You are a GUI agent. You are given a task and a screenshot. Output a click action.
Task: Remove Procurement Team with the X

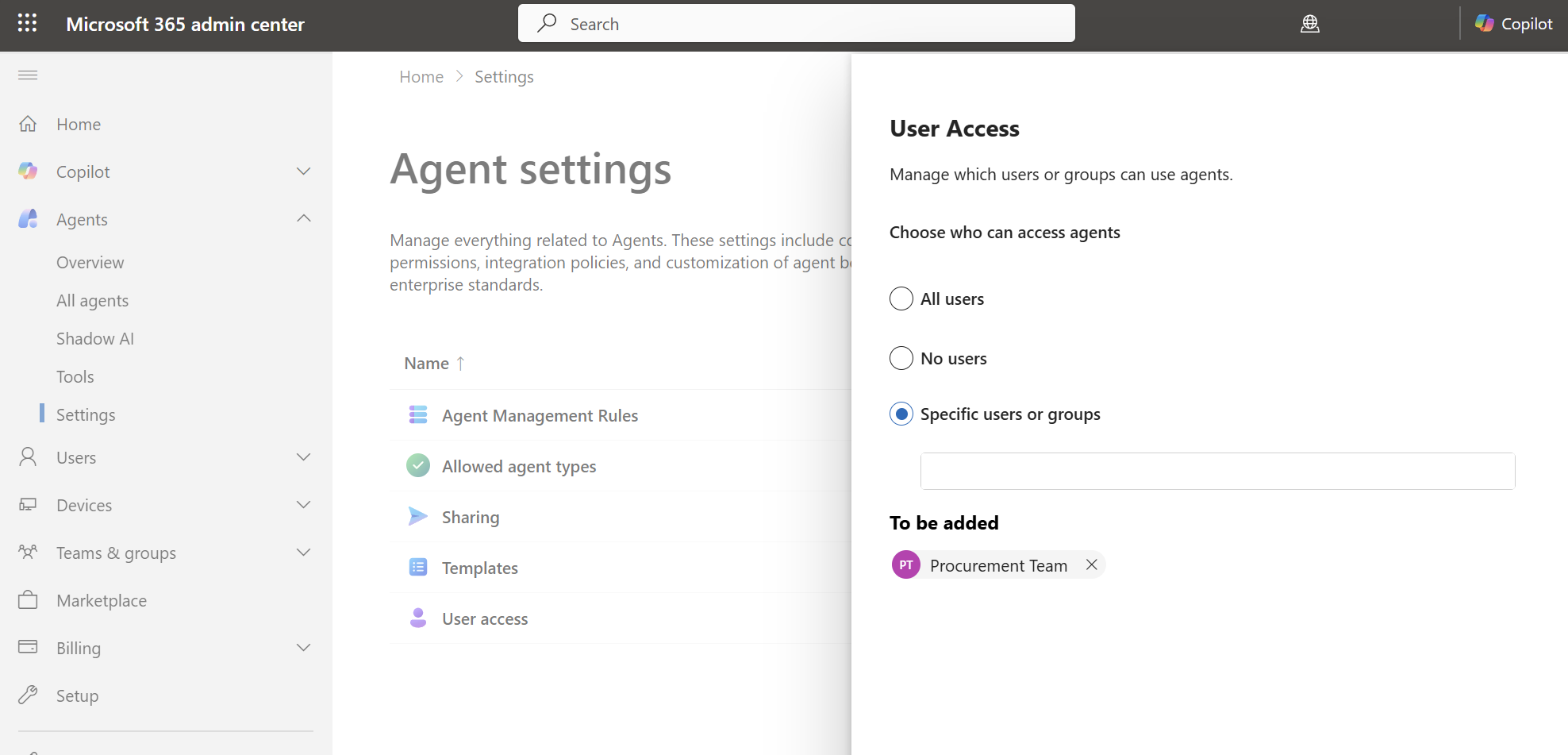[x=1092, y=564]
